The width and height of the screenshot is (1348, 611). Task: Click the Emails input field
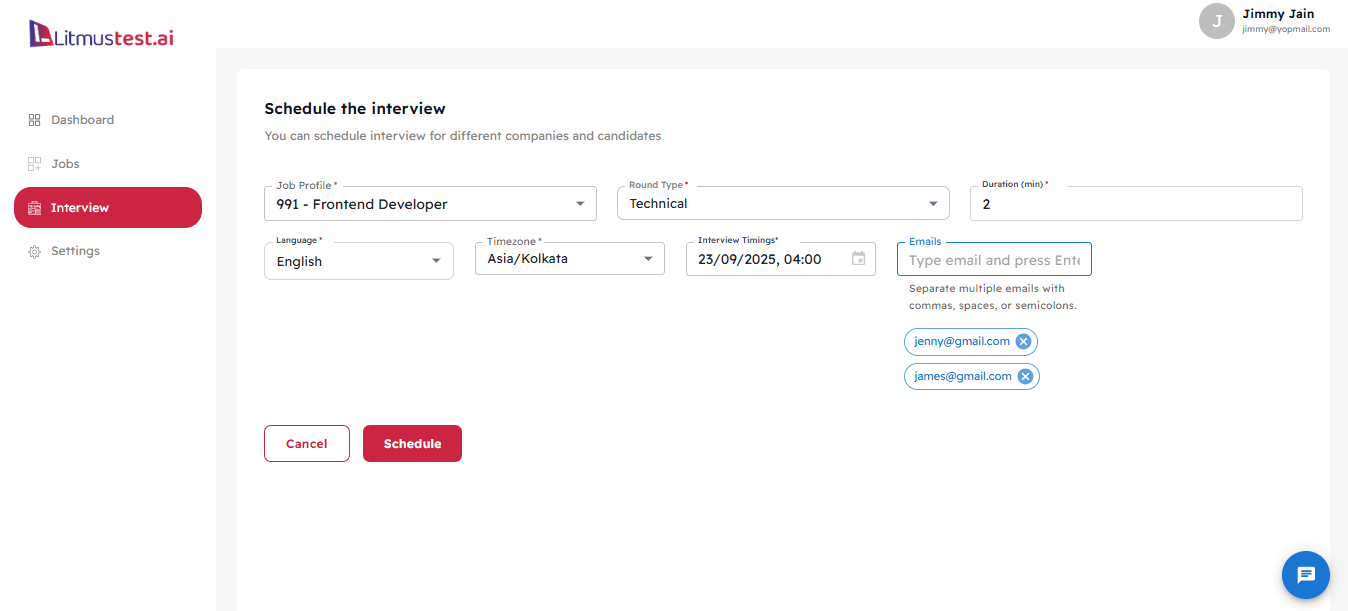point(994,259)
